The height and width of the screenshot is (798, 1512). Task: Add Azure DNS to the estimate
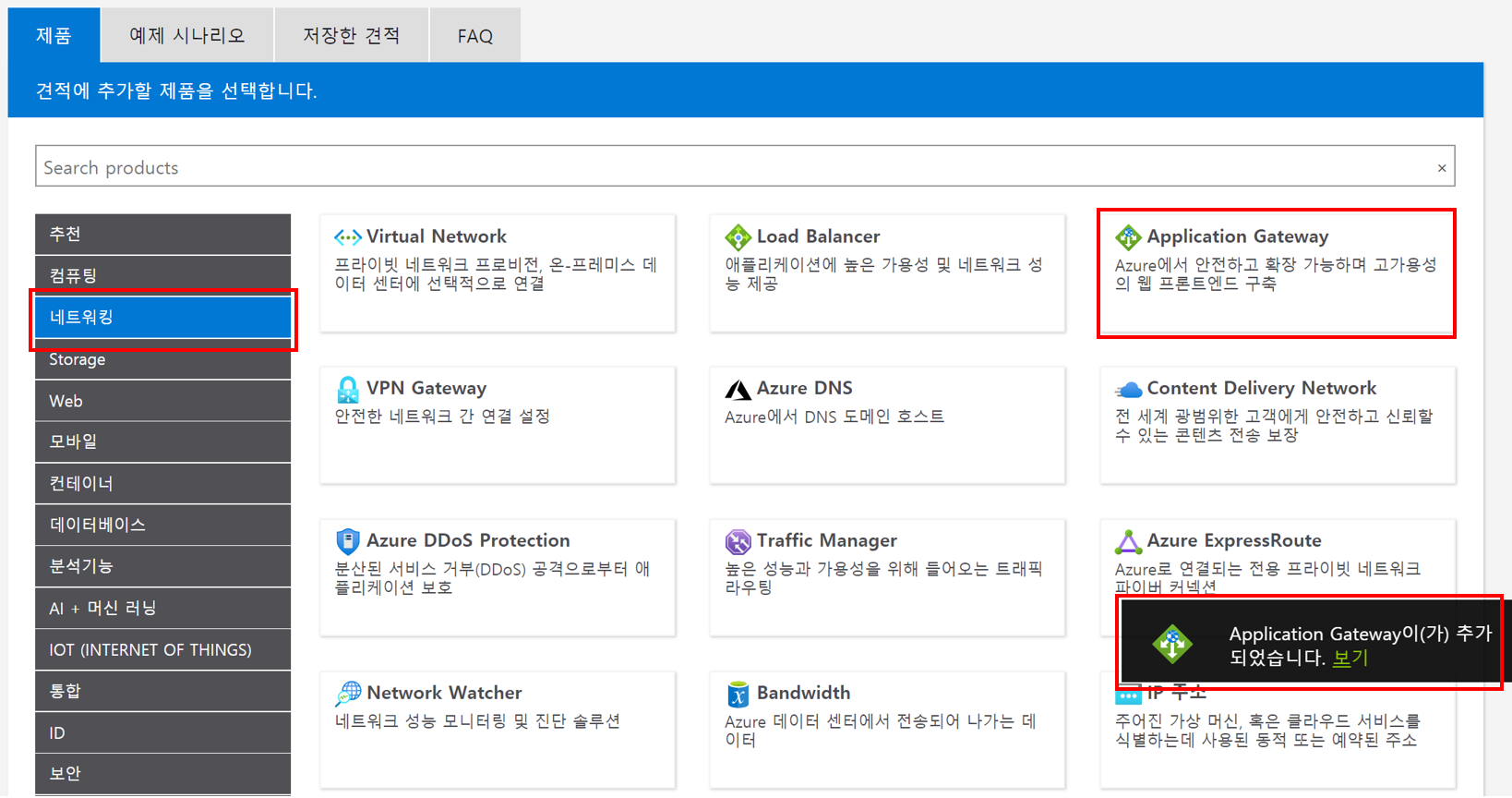887,425
